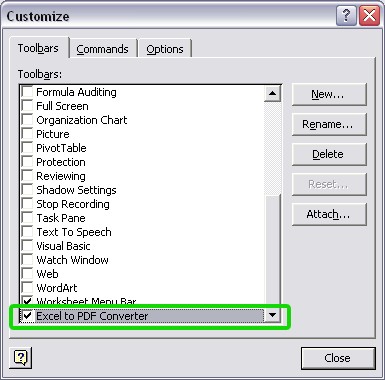The width and height of the screenshot is (385, 380).
Task: Check the WordArt toolbar box
Action: 27,287
